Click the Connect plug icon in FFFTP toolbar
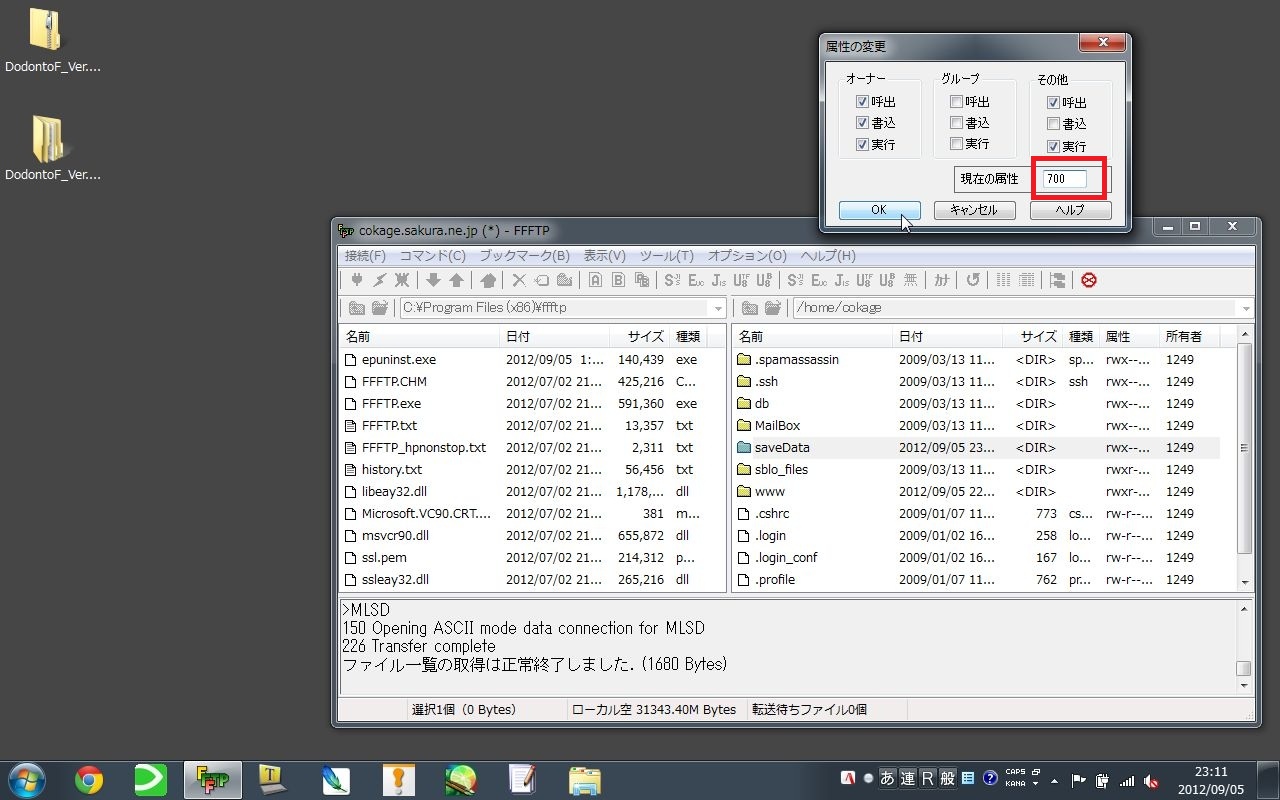The image size is (1280, 800). [356, 280]
